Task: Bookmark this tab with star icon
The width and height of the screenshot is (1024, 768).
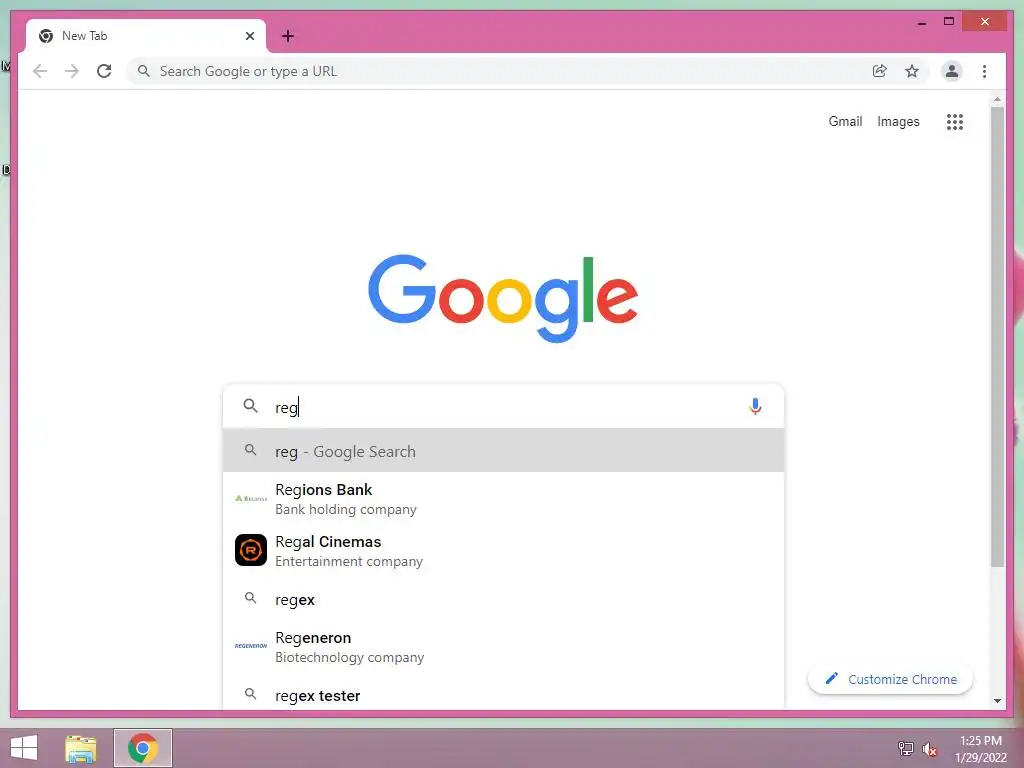Action: [912, 71]
